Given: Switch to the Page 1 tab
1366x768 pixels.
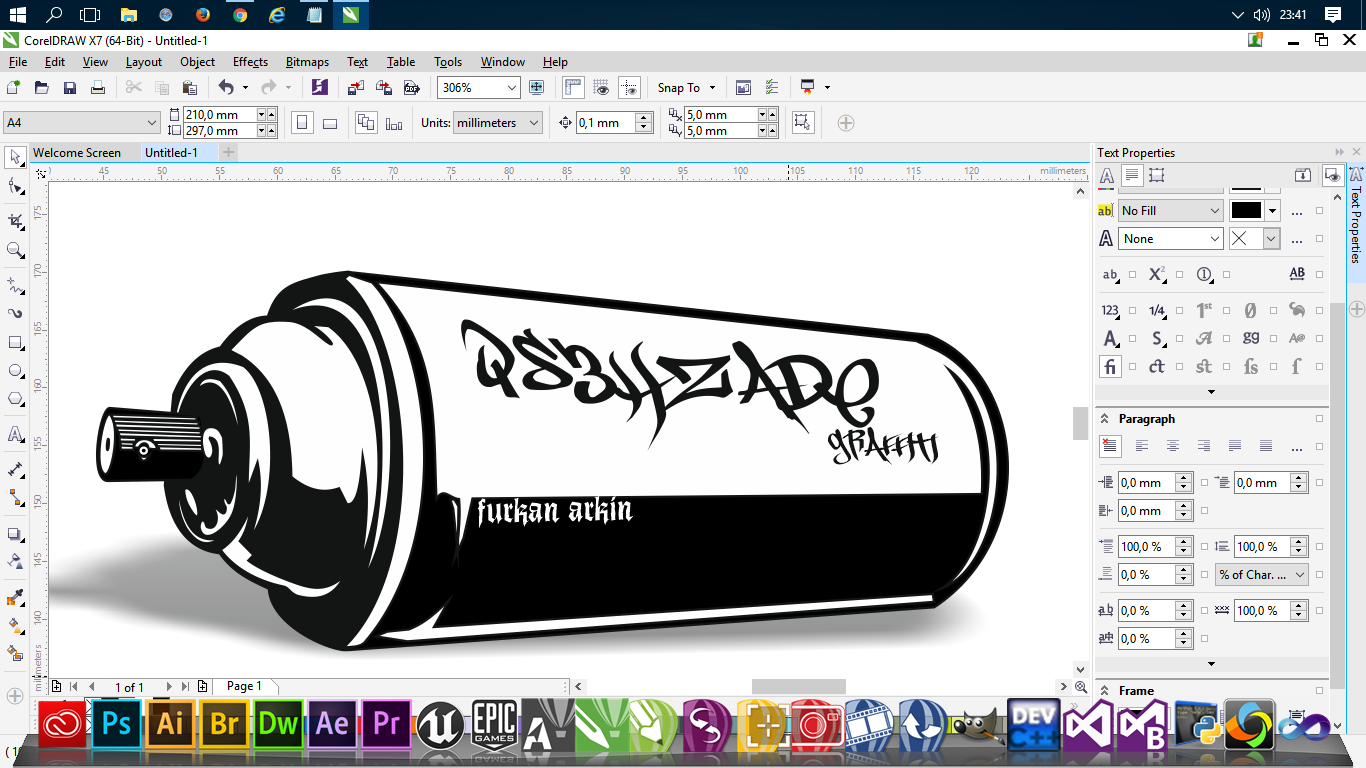Looking at the screenshot, I should pos(244,686).
